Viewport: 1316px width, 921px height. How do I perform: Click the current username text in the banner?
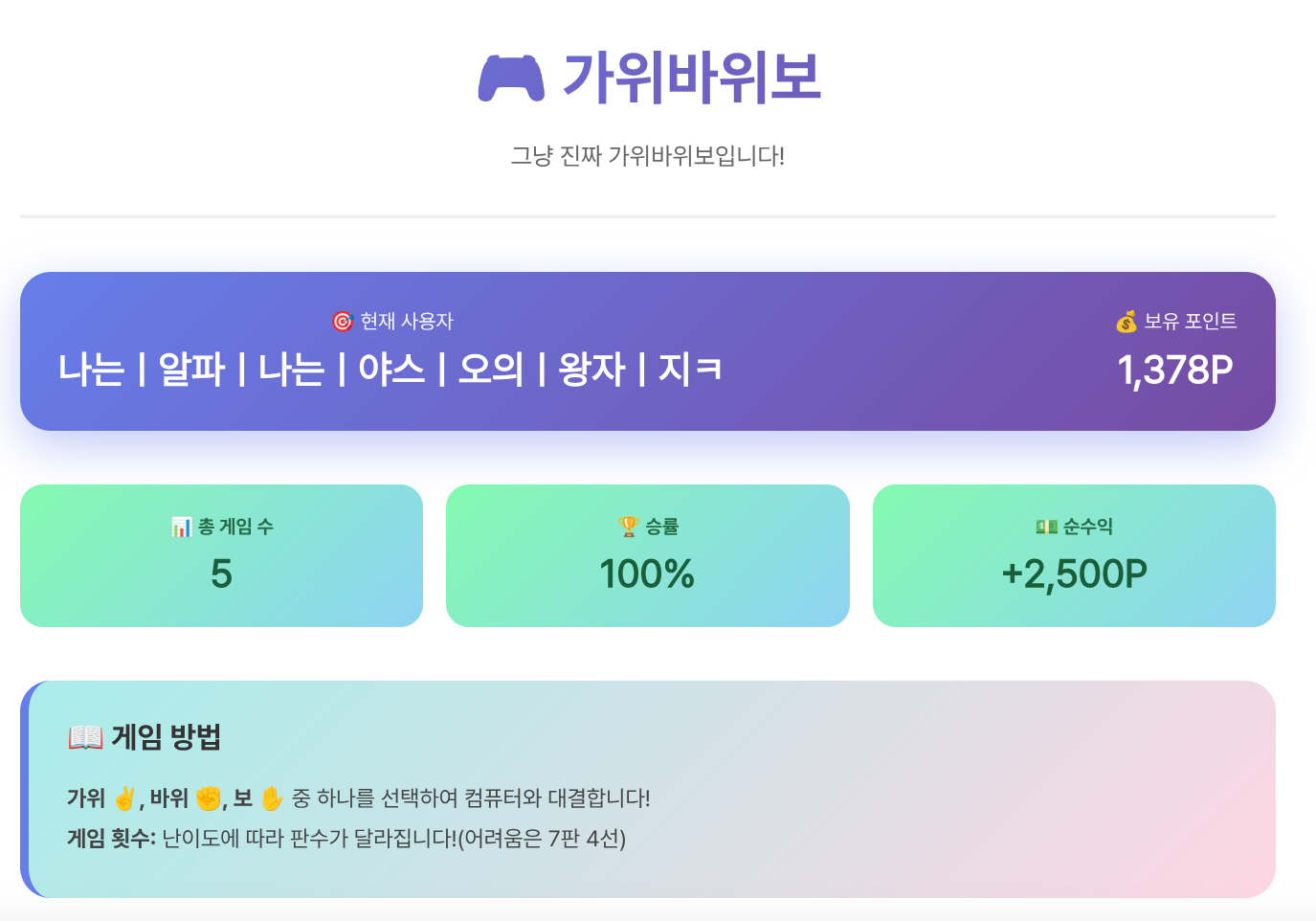pos(390,370)
